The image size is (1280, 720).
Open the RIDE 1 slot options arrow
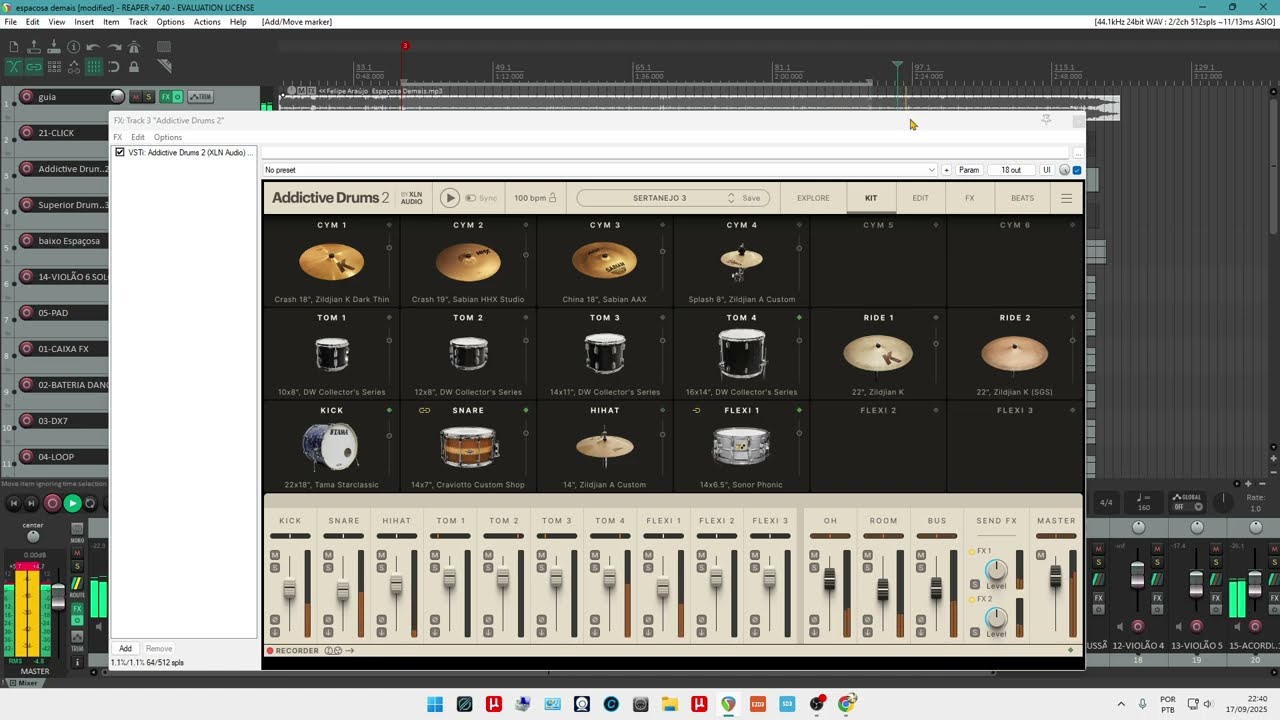936,318
